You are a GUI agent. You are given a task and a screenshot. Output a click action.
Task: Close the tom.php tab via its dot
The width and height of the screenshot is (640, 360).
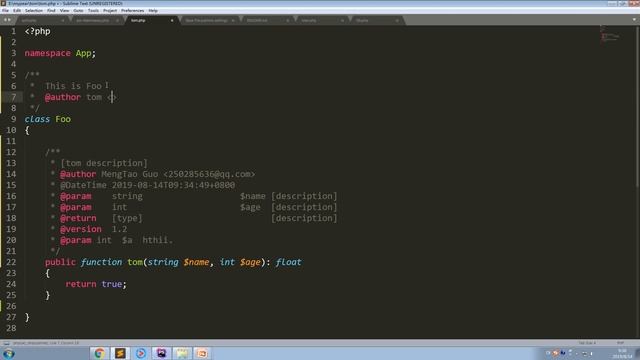(172, 20)
